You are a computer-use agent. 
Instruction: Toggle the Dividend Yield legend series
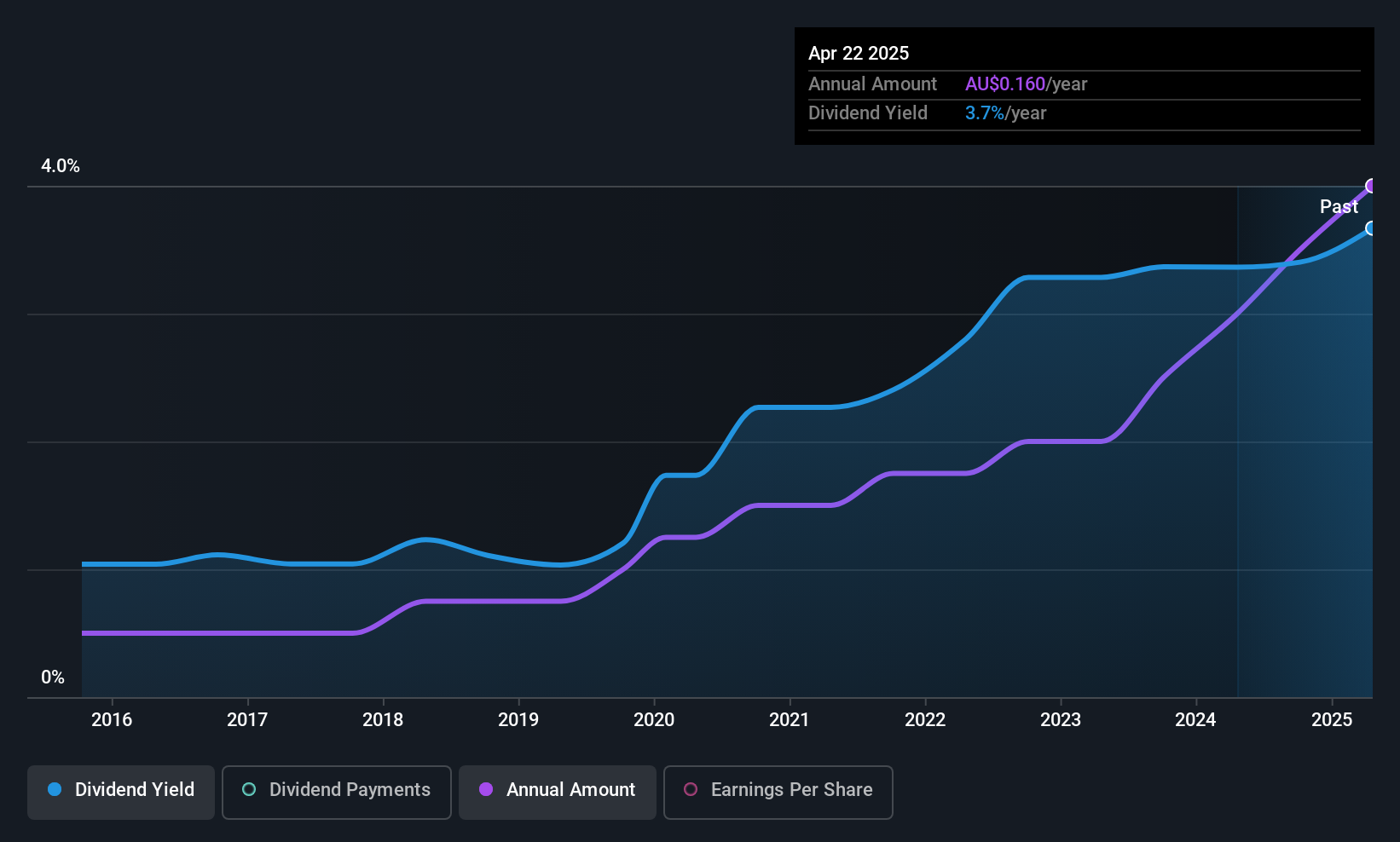(121, 792)
